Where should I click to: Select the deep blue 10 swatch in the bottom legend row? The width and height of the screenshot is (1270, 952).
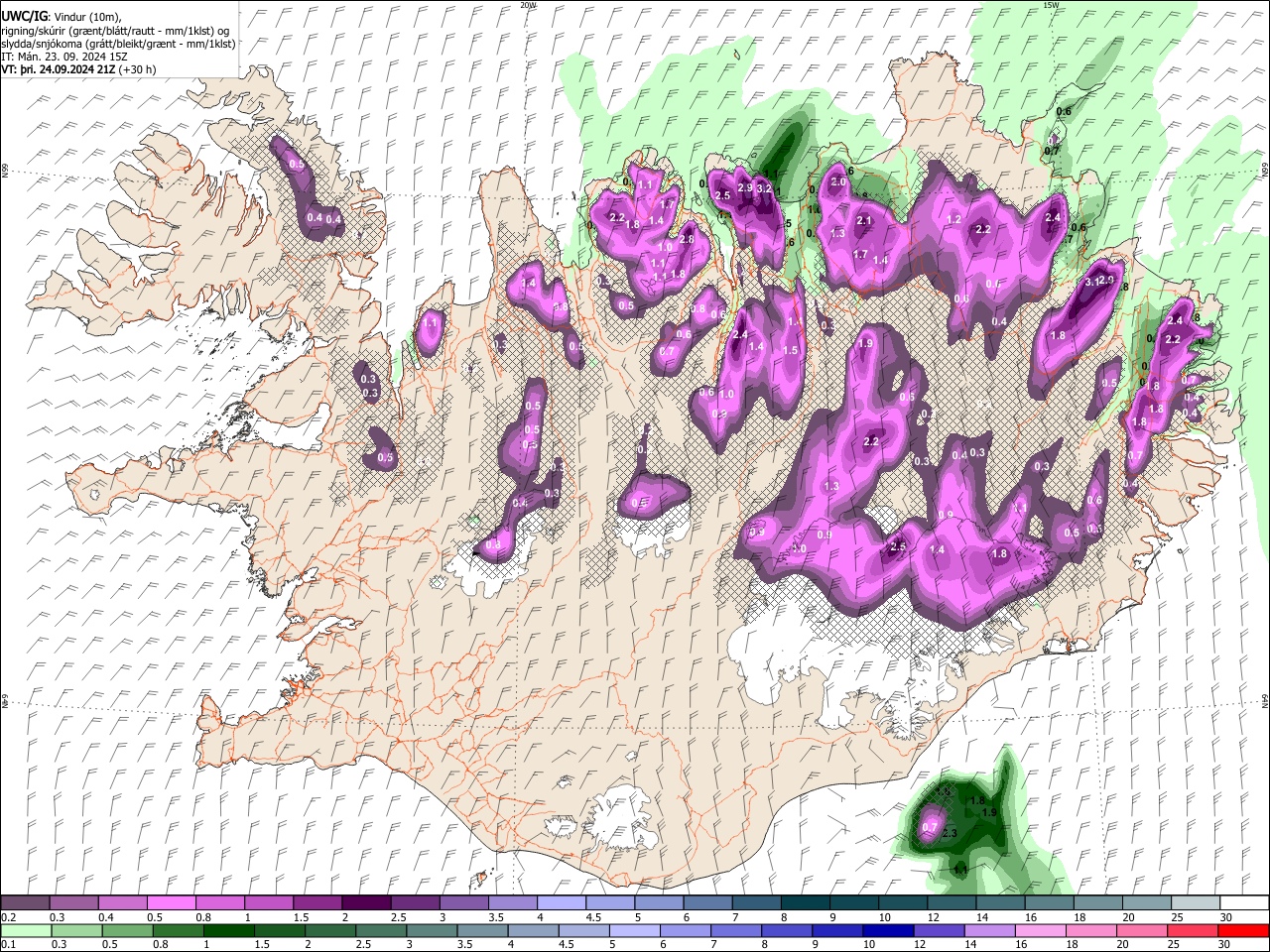coord(888,930)
